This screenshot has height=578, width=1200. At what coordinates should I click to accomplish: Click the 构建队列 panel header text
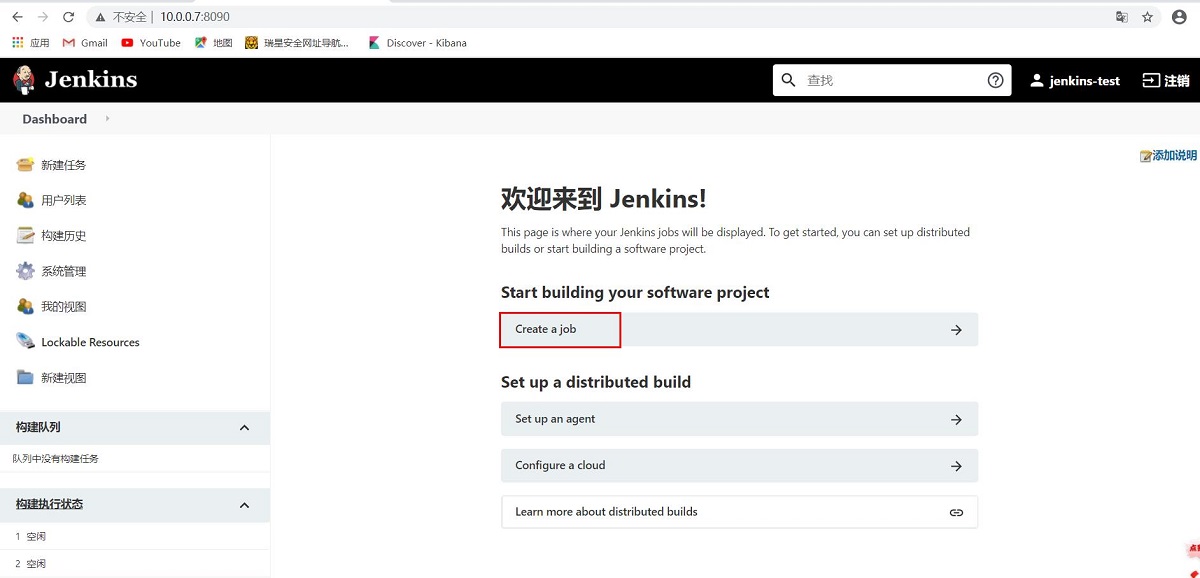coord(38,427)
